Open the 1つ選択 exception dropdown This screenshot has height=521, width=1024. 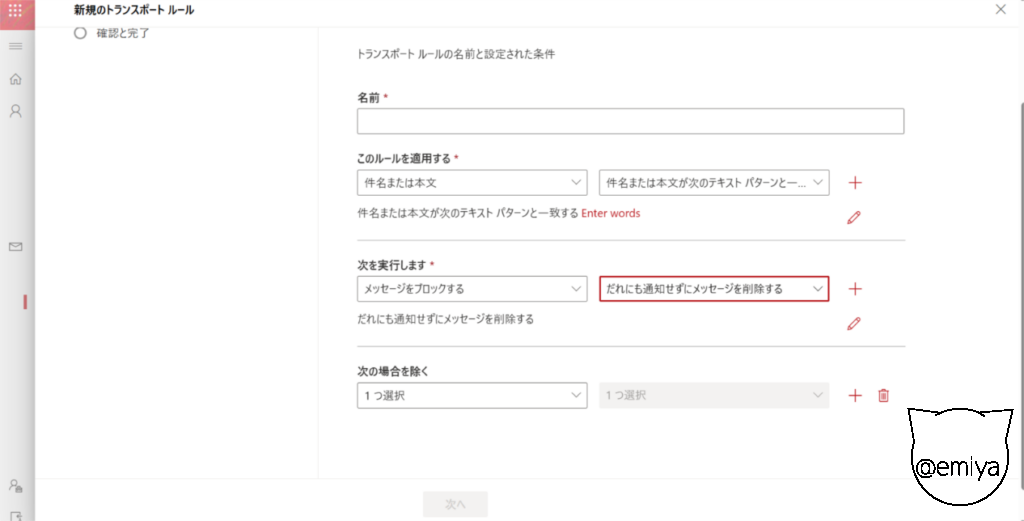pyautogui.click(x=471, y=396)
